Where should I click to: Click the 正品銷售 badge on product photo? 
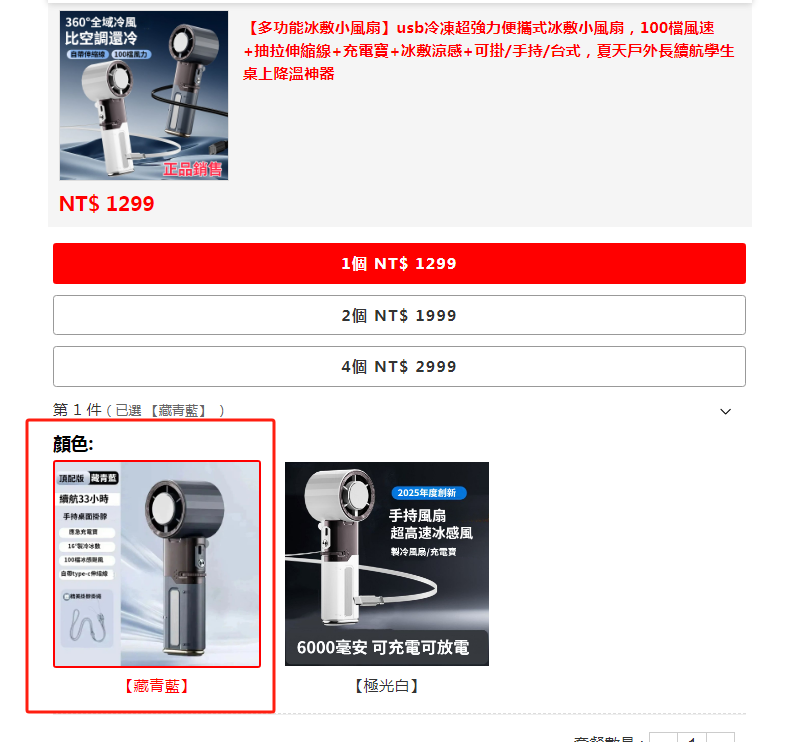pos(192,169)
